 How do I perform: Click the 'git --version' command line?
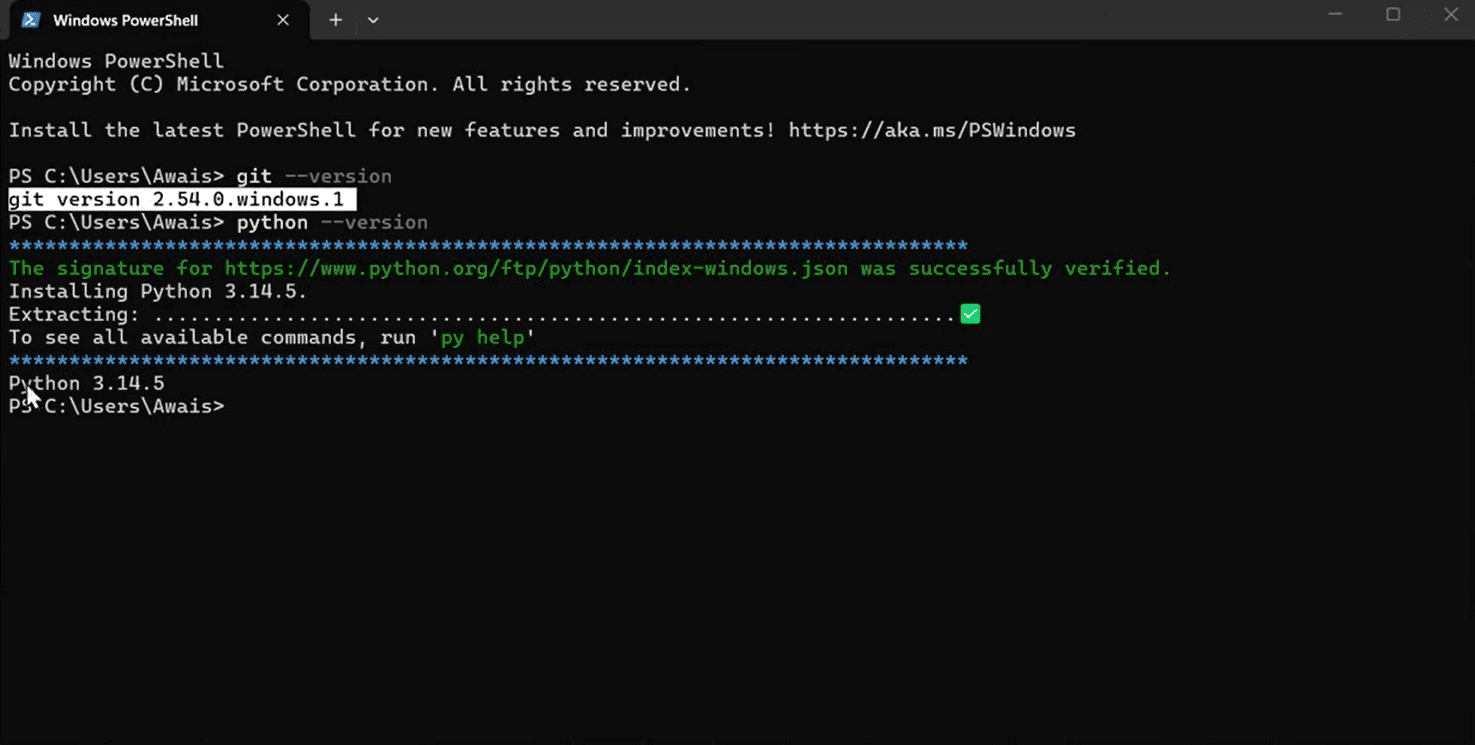[200, 176]
